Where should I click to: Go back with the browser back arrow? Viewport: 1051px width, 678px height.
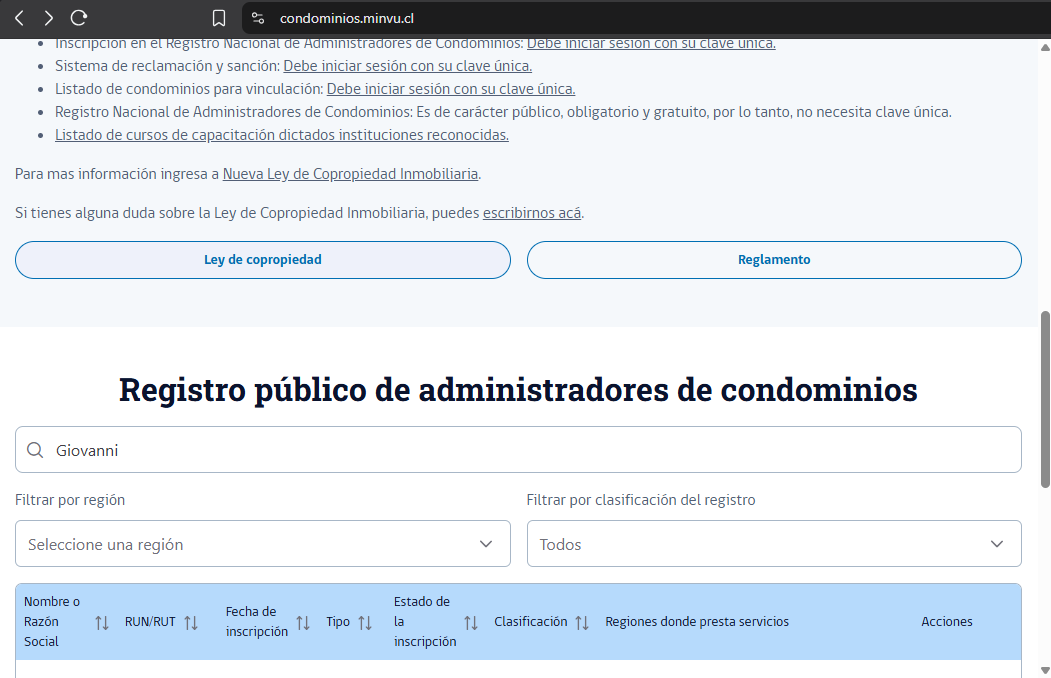(x=19, y=18)
